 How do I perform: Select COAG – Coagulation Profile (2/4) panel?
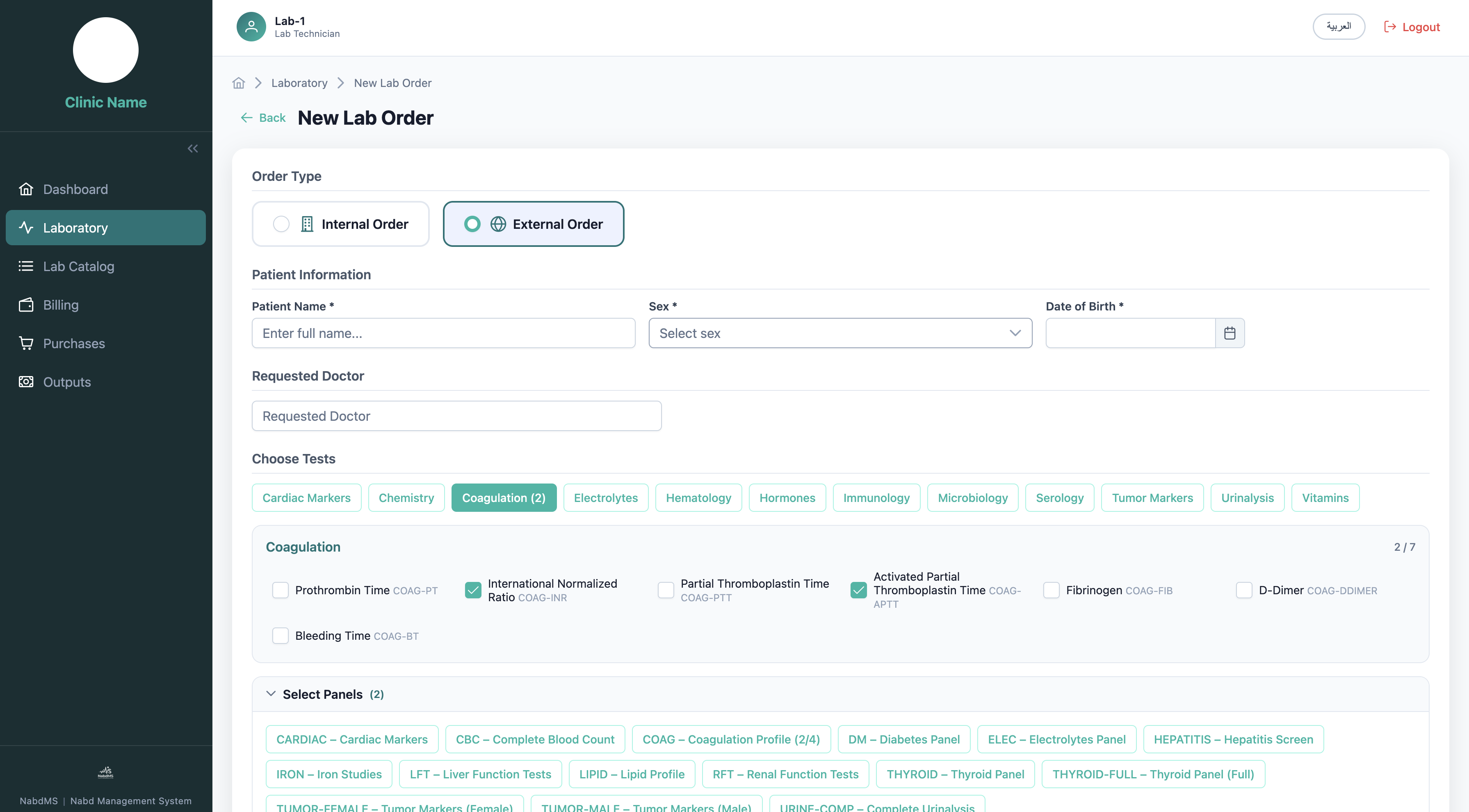pos(731,739)
